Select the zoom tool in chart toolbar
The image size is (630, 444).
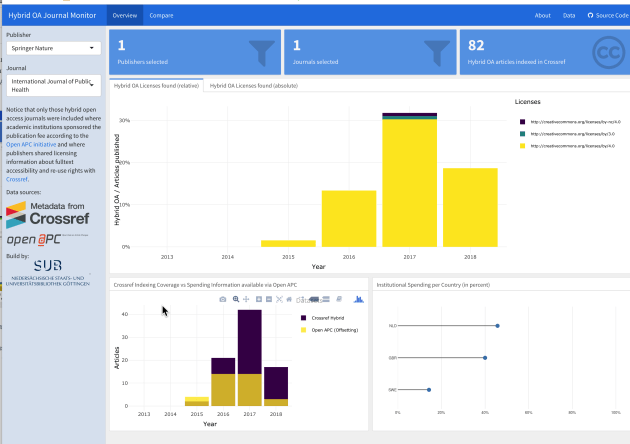(x=236, y=299)
